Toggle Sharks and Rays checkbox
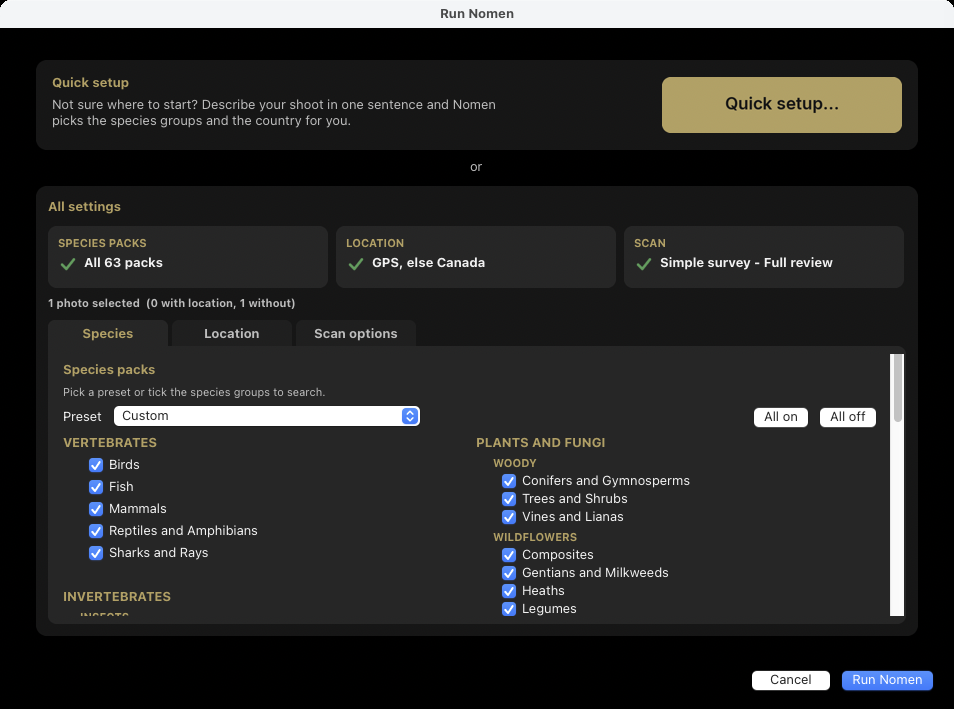The image size is (954, 709). (x=96, y=553)
